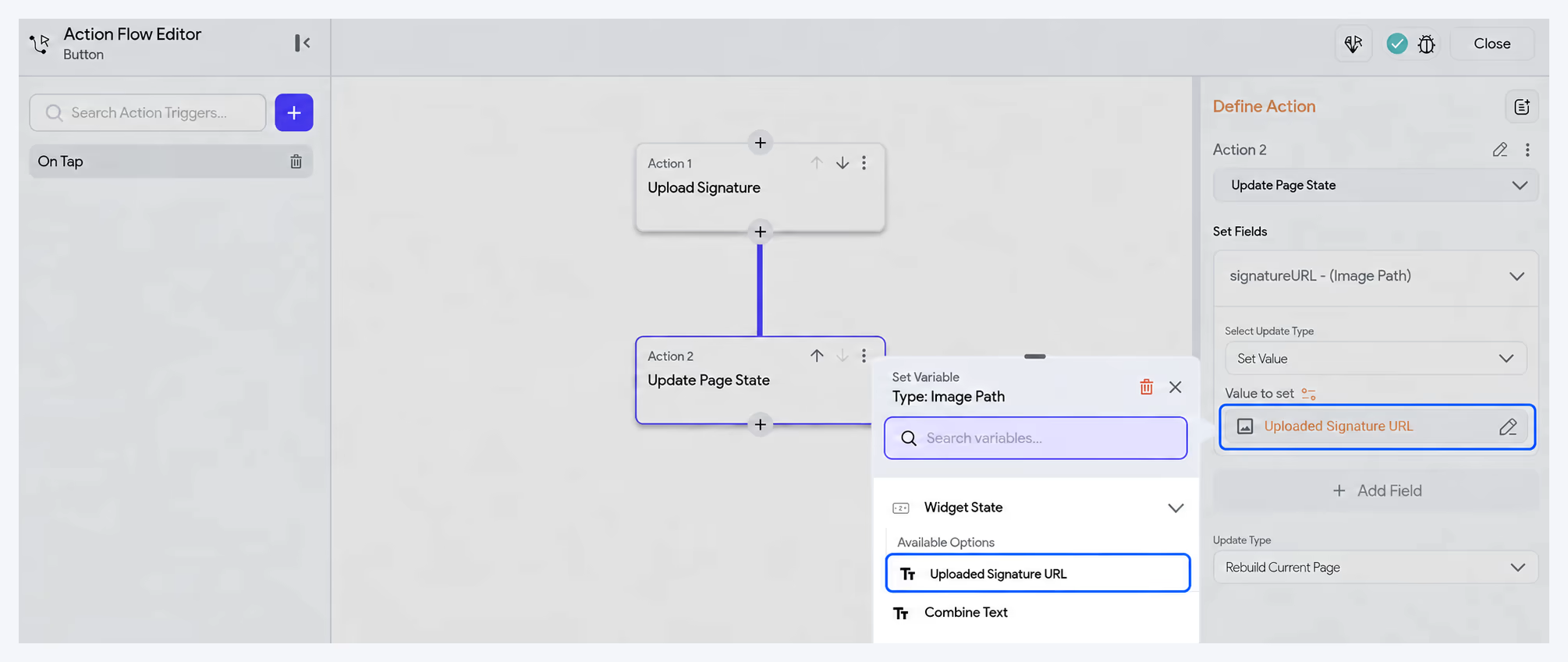Move Action 1 down
The image size is (1568, 662).
pyautogui.click(x=843, y=163)
